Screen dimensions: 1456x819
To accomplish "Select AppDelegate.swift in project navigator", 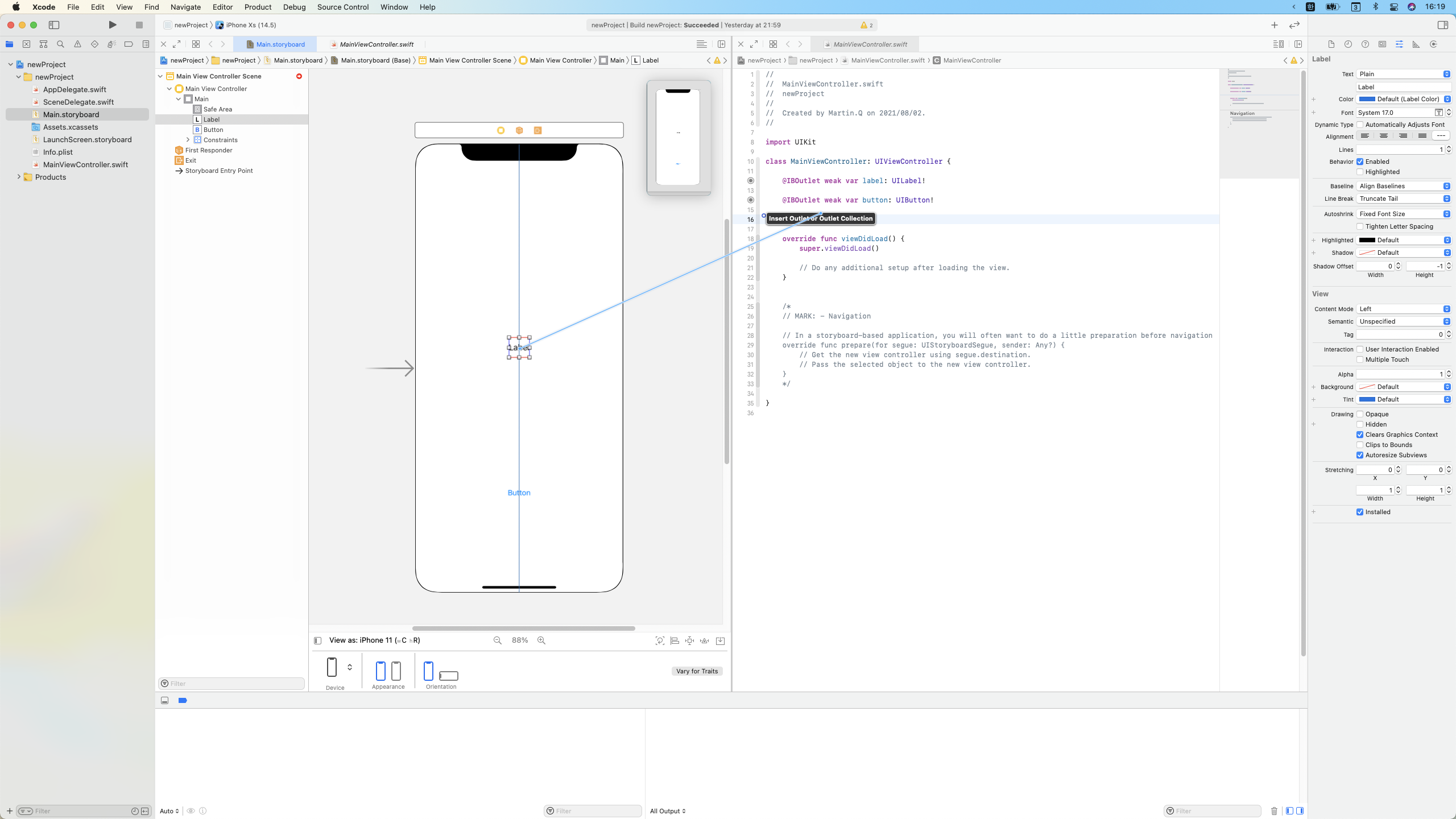I will (x=75, y=89).
